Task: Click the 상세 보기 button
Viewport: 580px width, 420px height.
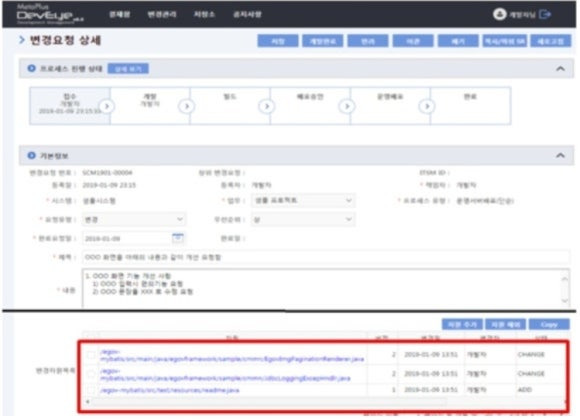Action: tap(128, 69)
